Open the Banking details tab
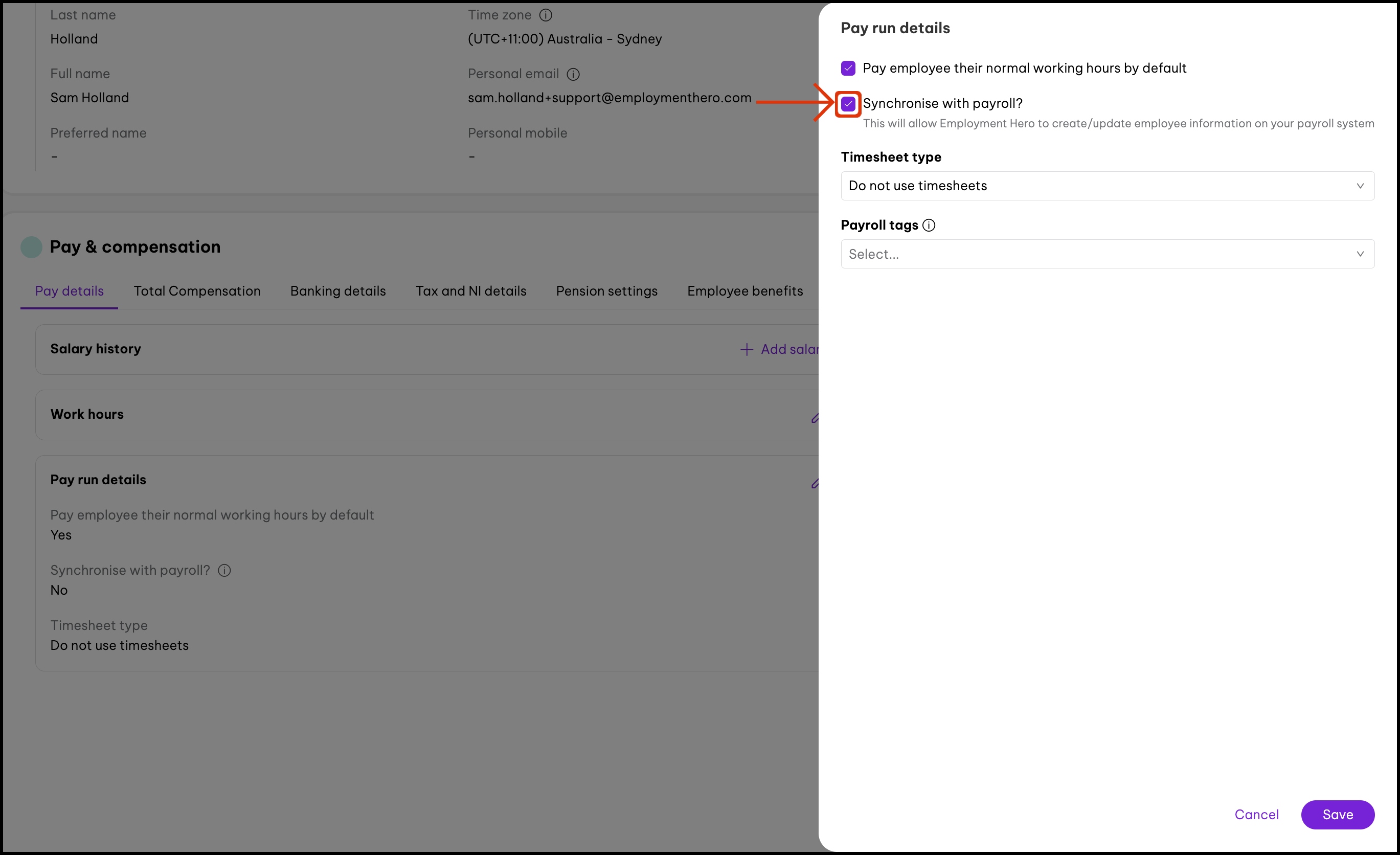1400x855 pixels. click(338, 291)
